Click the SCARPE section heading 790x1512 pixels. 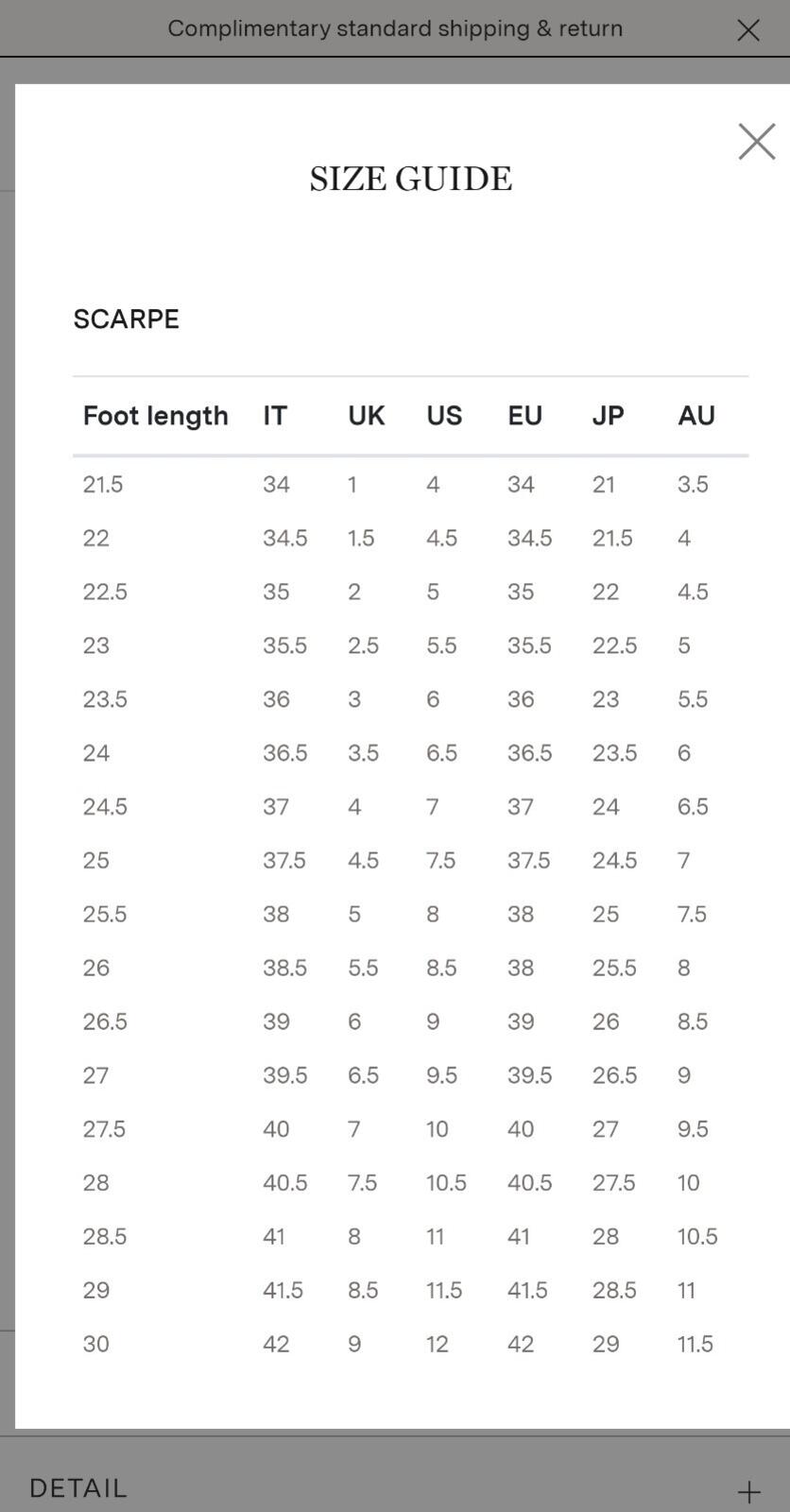tap(127, 319)
